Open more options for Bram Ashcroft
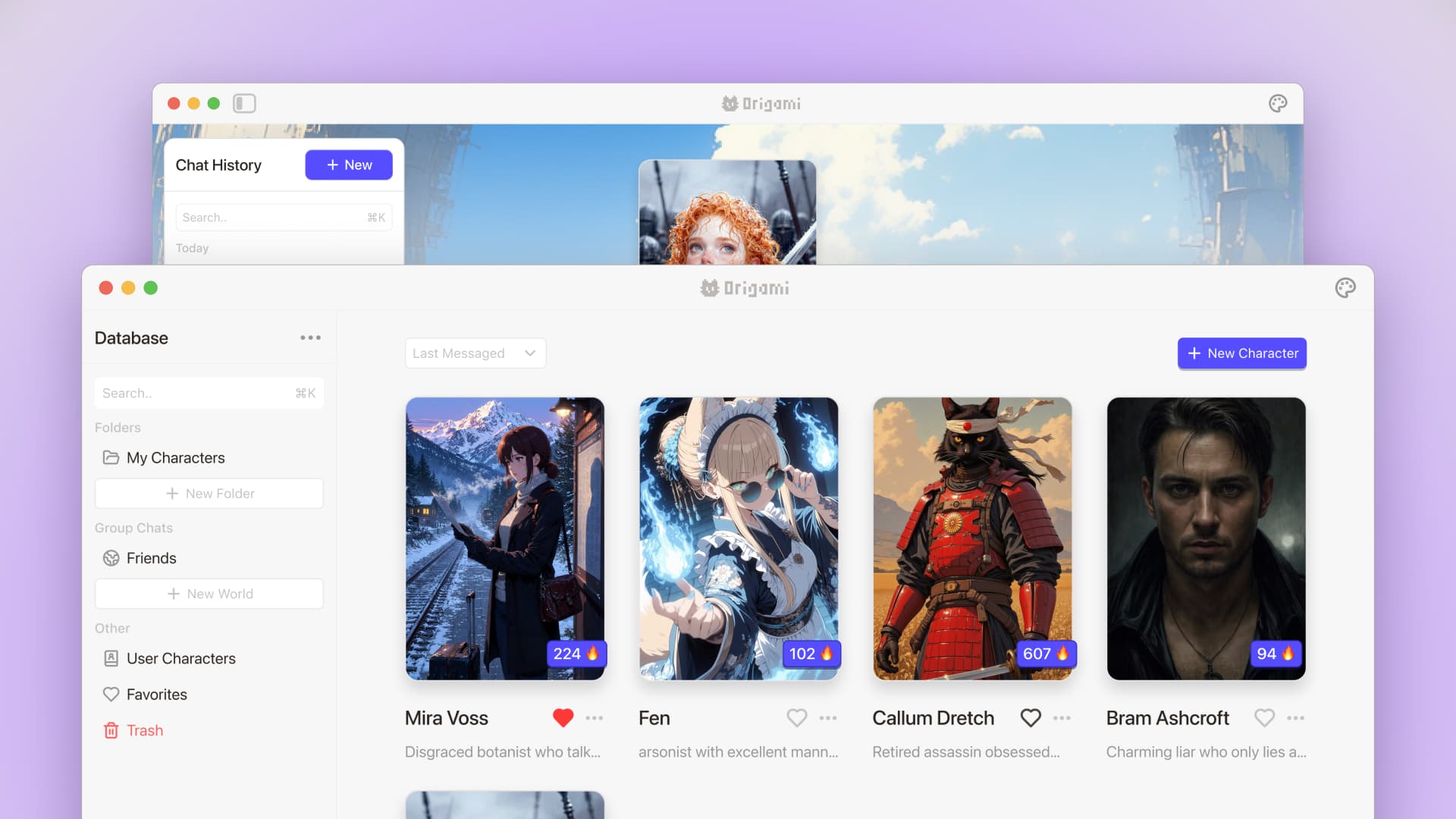The image size is (1456, 819). click(1296, 718)
